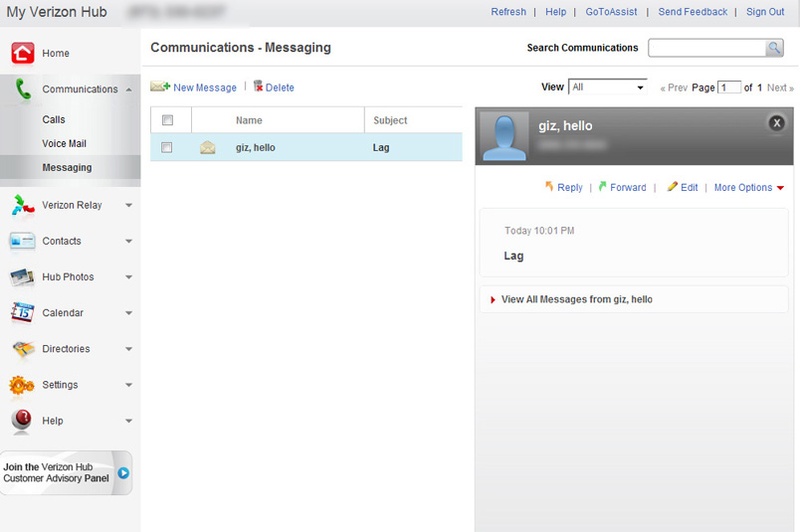The height and width of the screenshot is (532, 800).
Task: Expand the Help menu arrow
Action: [x=129, y=421]
